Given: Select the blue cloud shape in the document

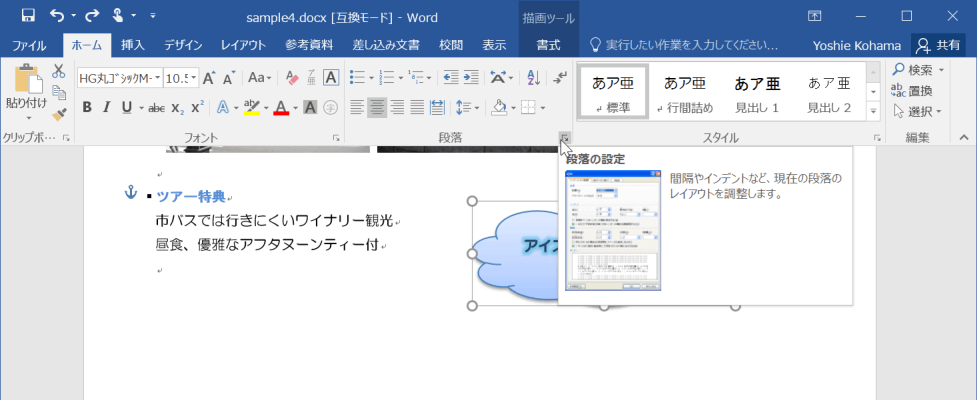Looking at the screenshot, I should tap(516, 254).
